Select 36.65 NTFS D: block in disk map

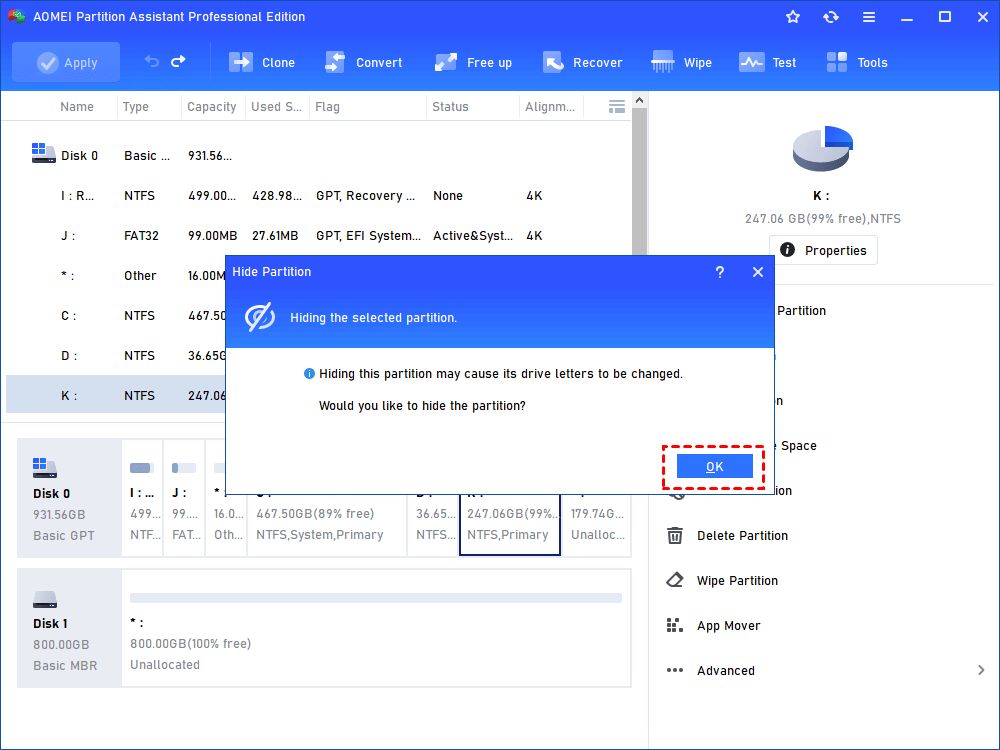click(x=433, y=524)
